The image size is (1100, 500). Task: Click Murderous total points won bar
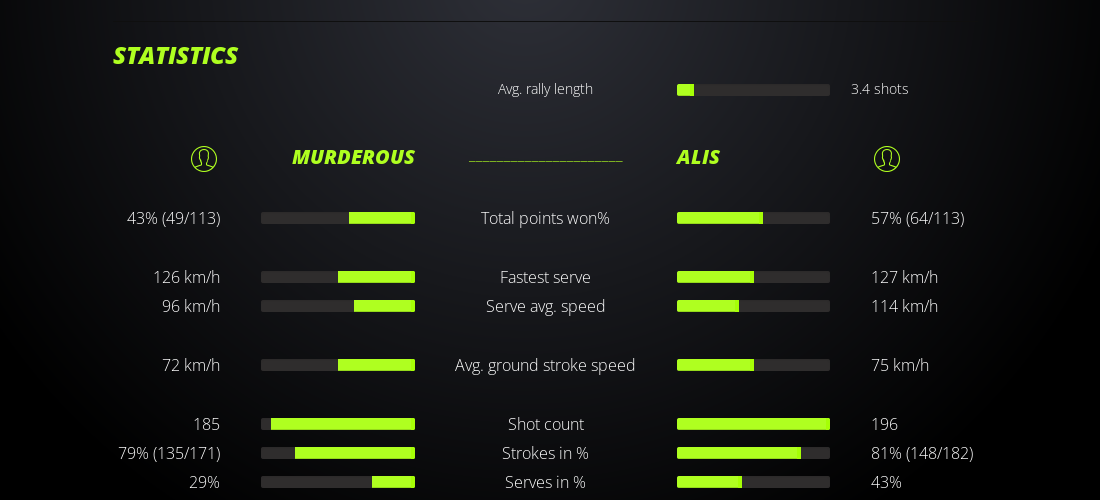tap(338, 218)
